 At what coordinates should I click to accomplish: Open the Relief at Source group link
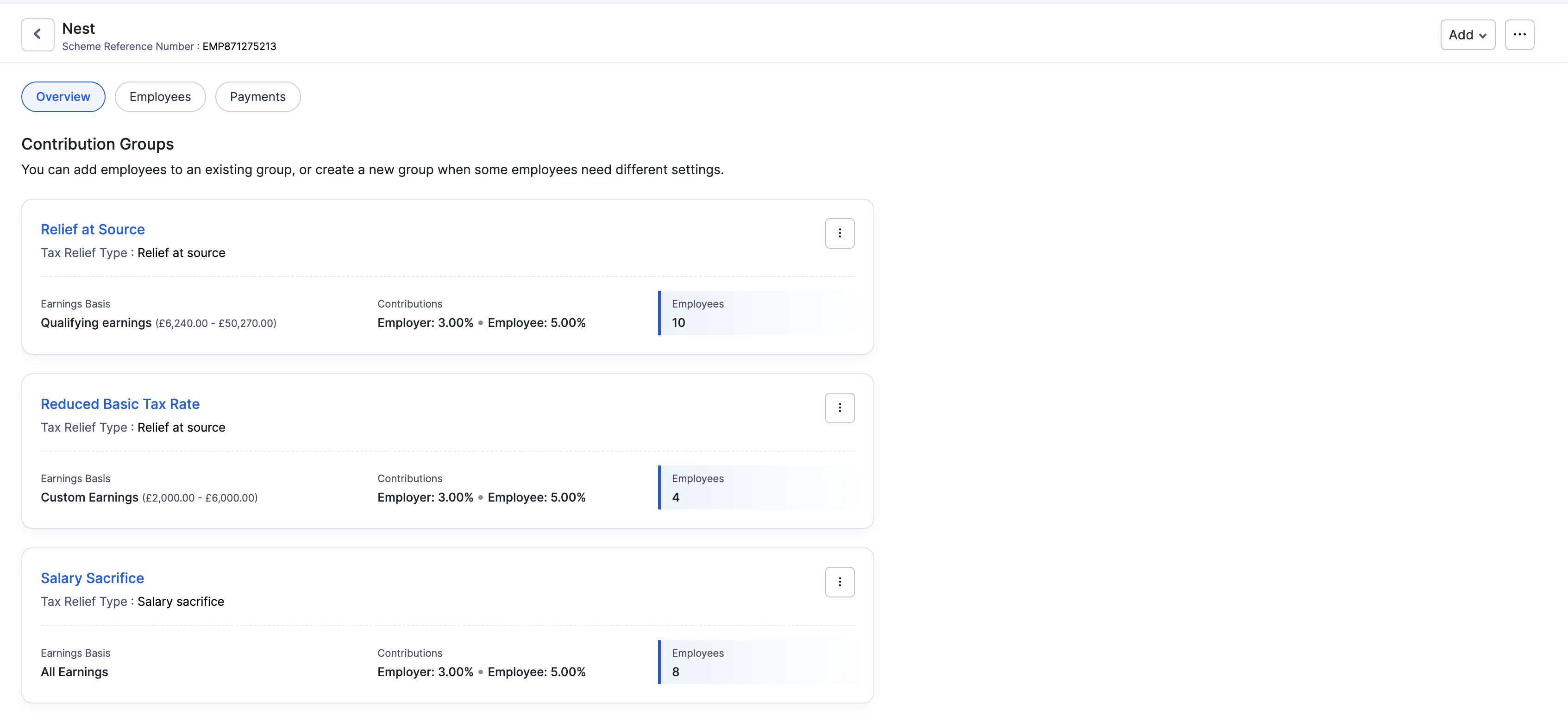[93, 230]
